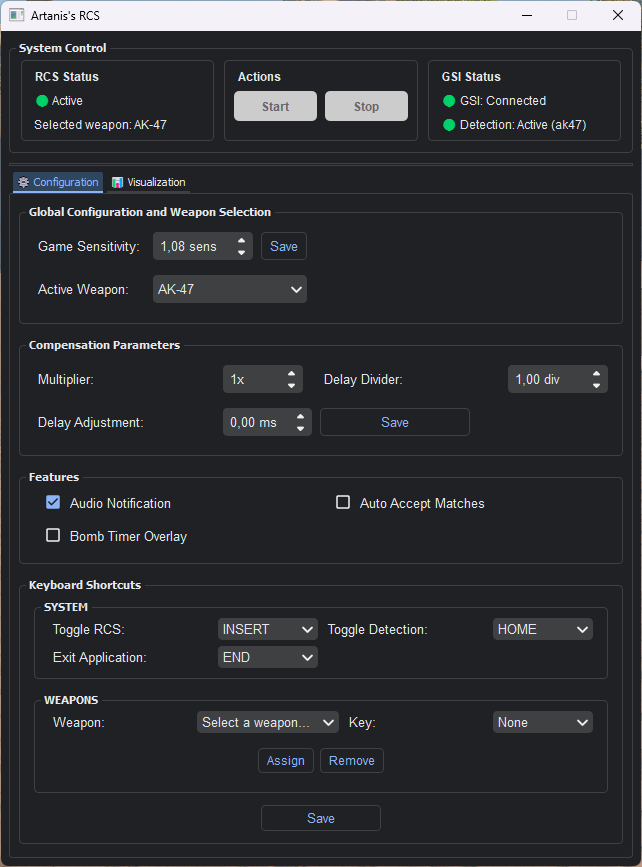Image resolution: width=642 pixels, height=867 pixels.
Task: Click the 'Bomb Timer Overlay' label
Action: 128,536
